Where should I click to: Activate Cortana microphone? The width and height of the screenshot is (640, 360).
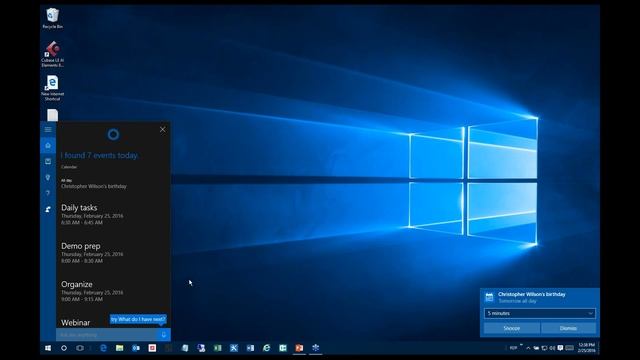[164, 335]
